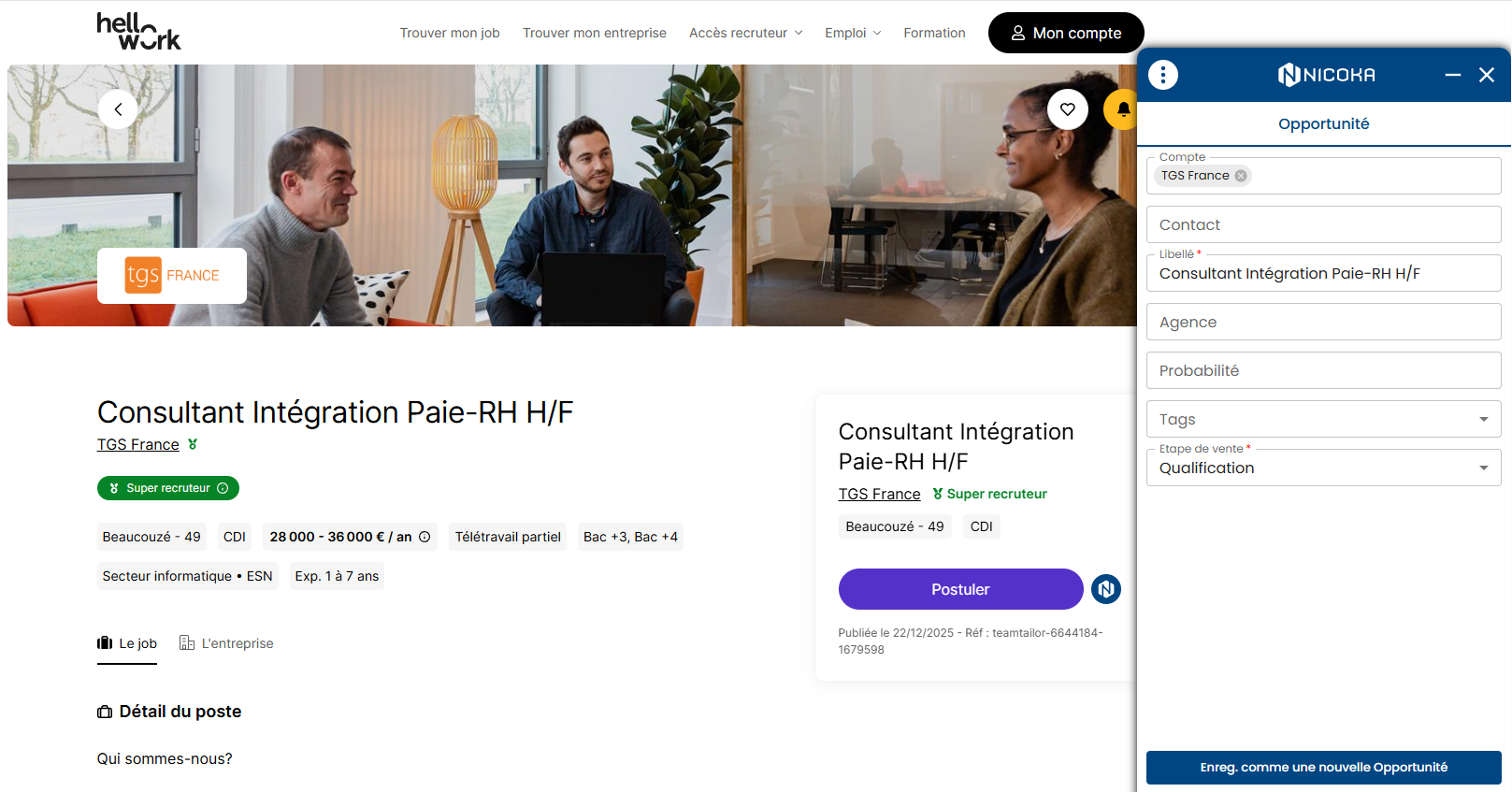Go back with the left arrow button

118,109
